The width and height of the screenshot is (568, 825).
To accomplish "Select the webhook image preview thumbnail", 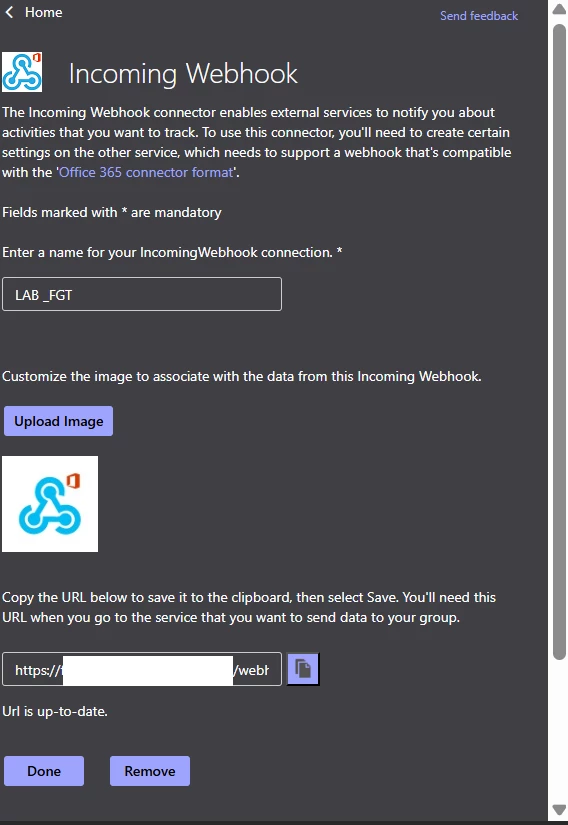I will pyautogui.click(x=50, y=504).
